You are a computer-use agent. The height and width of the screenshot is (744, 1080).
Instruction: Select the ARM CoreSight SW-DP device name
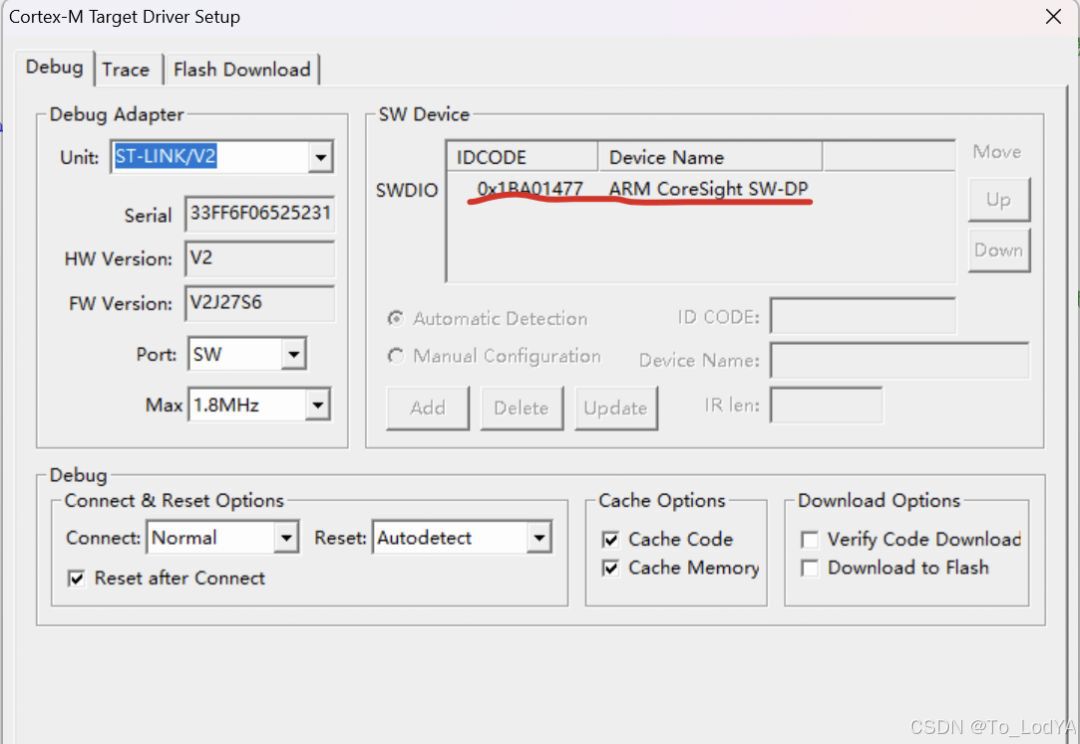coord(709,189)
